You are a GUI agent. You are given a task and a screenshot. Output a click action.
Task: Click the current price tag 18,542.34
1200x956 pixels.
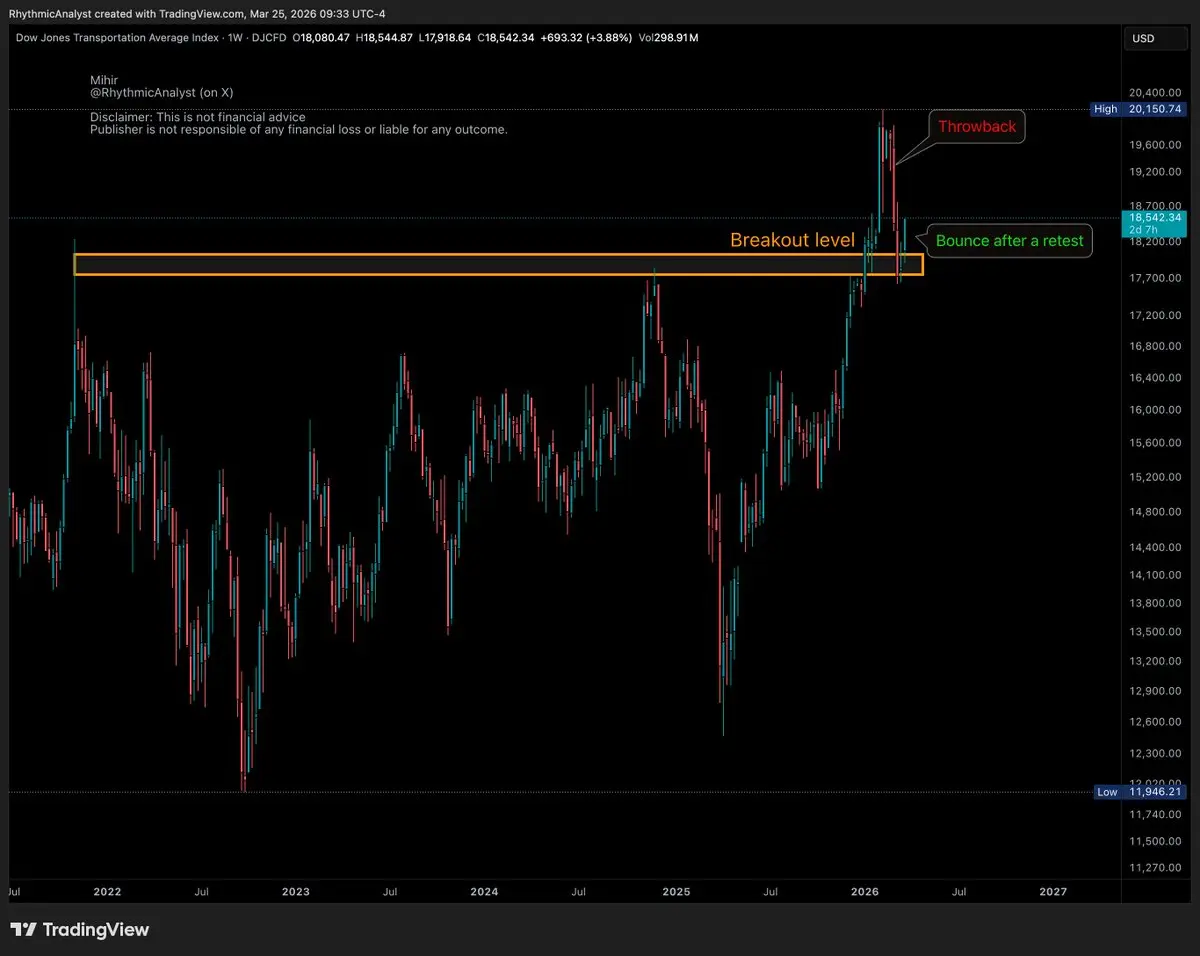click(x=1154, y=223)
